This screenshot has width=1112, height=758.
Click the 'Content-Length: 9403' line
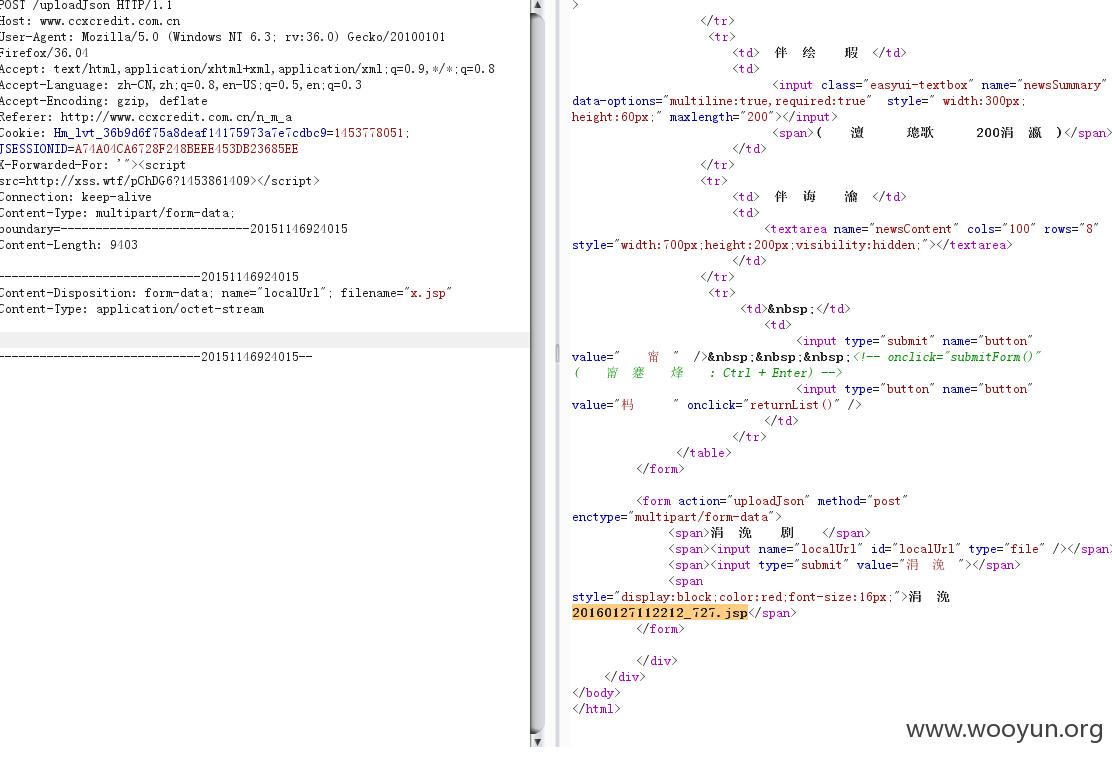(x=69, y=245)
